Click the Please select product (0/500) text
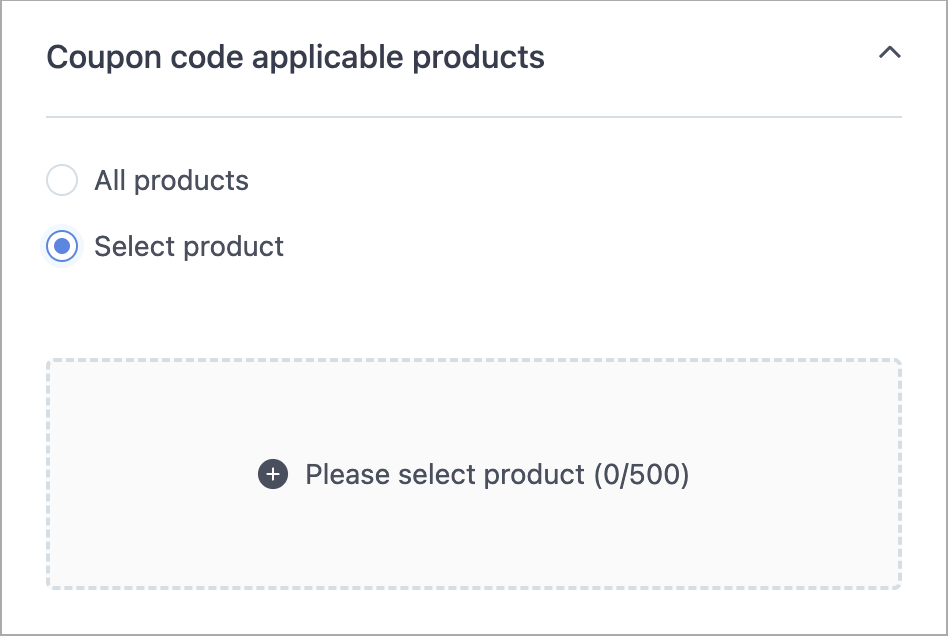This screenshot has height=636, width=948. point(497,475)
